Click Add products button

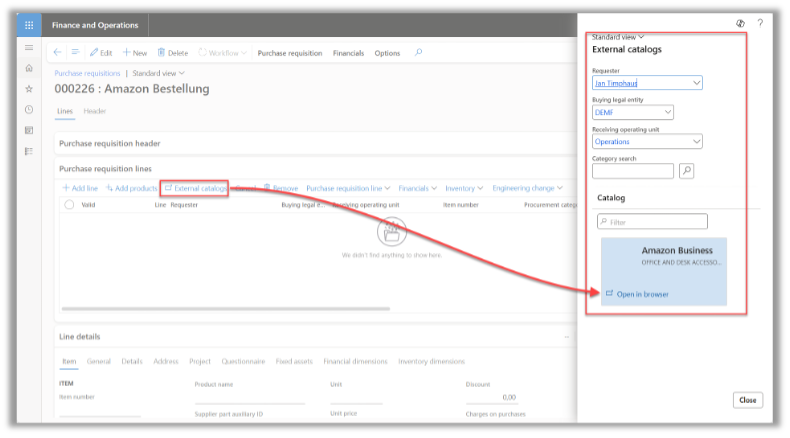coord(131,188)
